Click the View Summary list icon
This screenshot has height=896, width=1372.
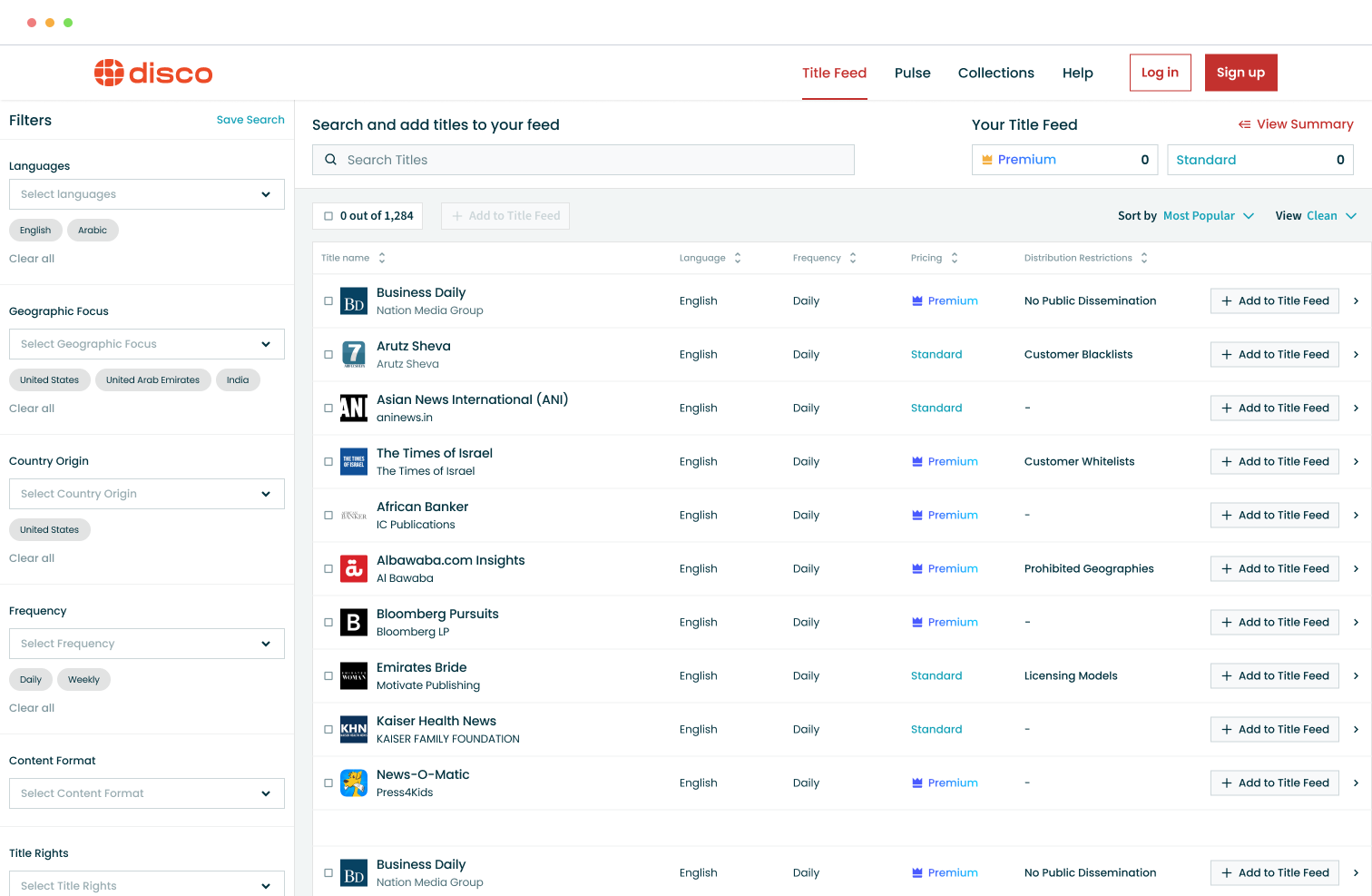[1245, 124]
